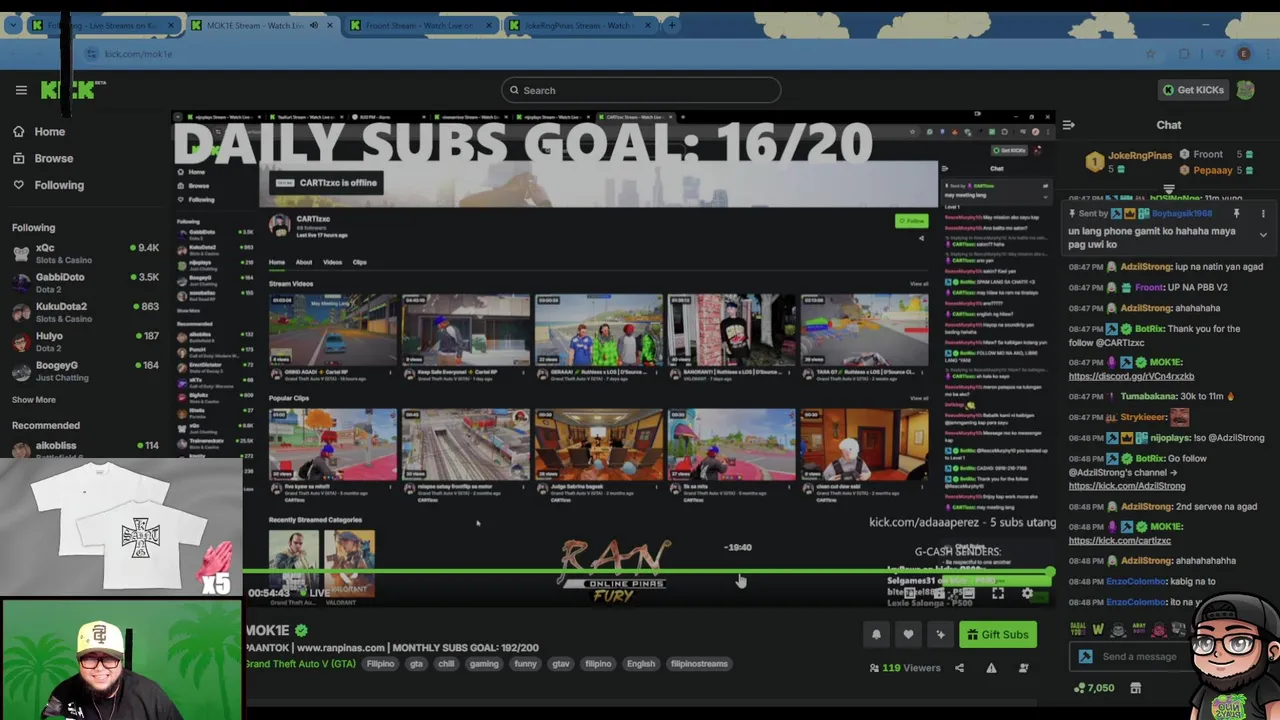Open a new browser tab
The height and width of the screenshot is (720, 1280).
(x=672, y=25)
